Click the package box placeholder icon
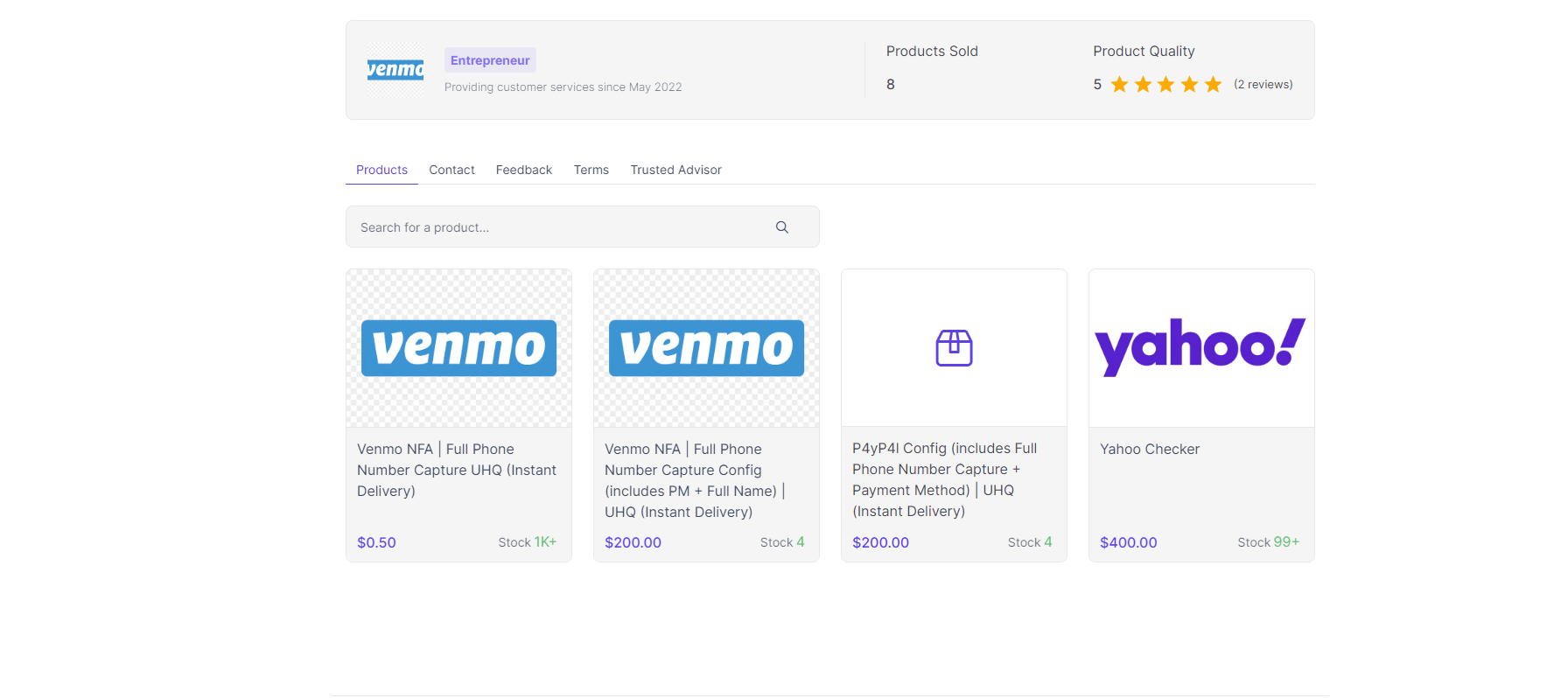The height and width of the screenshot is (698, 1568). point(954,348)
